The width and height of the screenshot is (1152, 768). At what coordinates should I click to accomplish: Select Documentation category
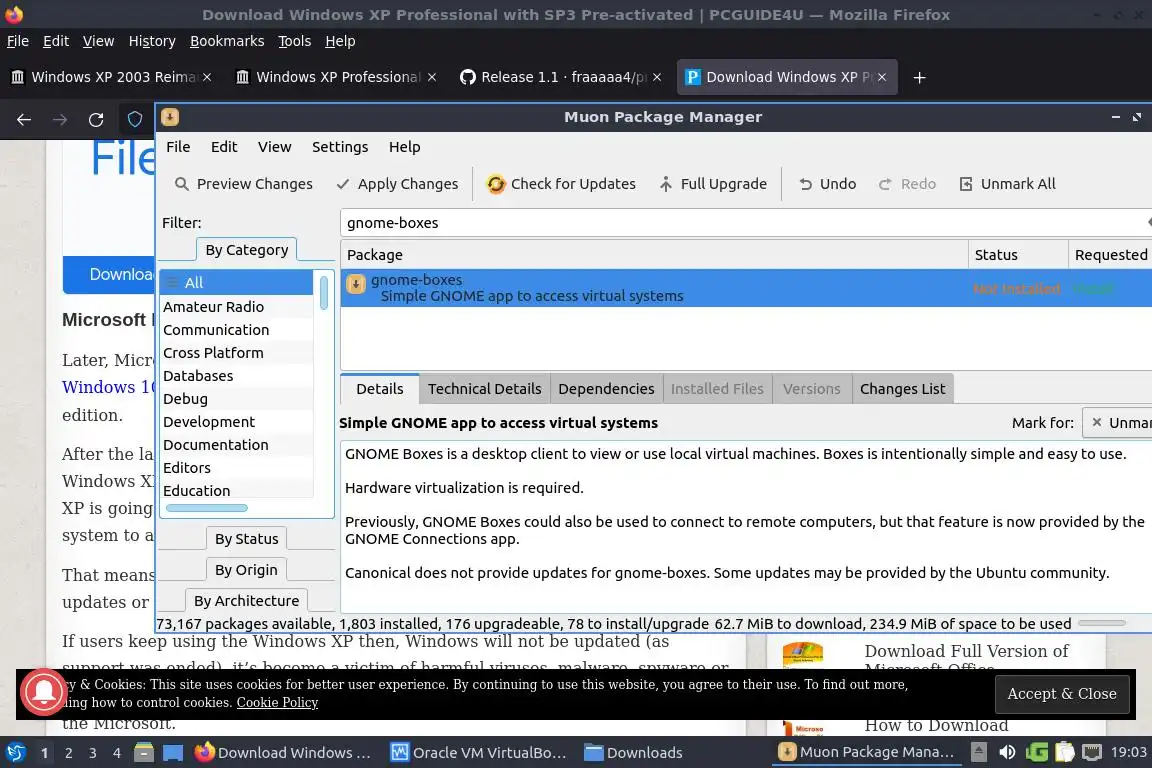point(237,445)
